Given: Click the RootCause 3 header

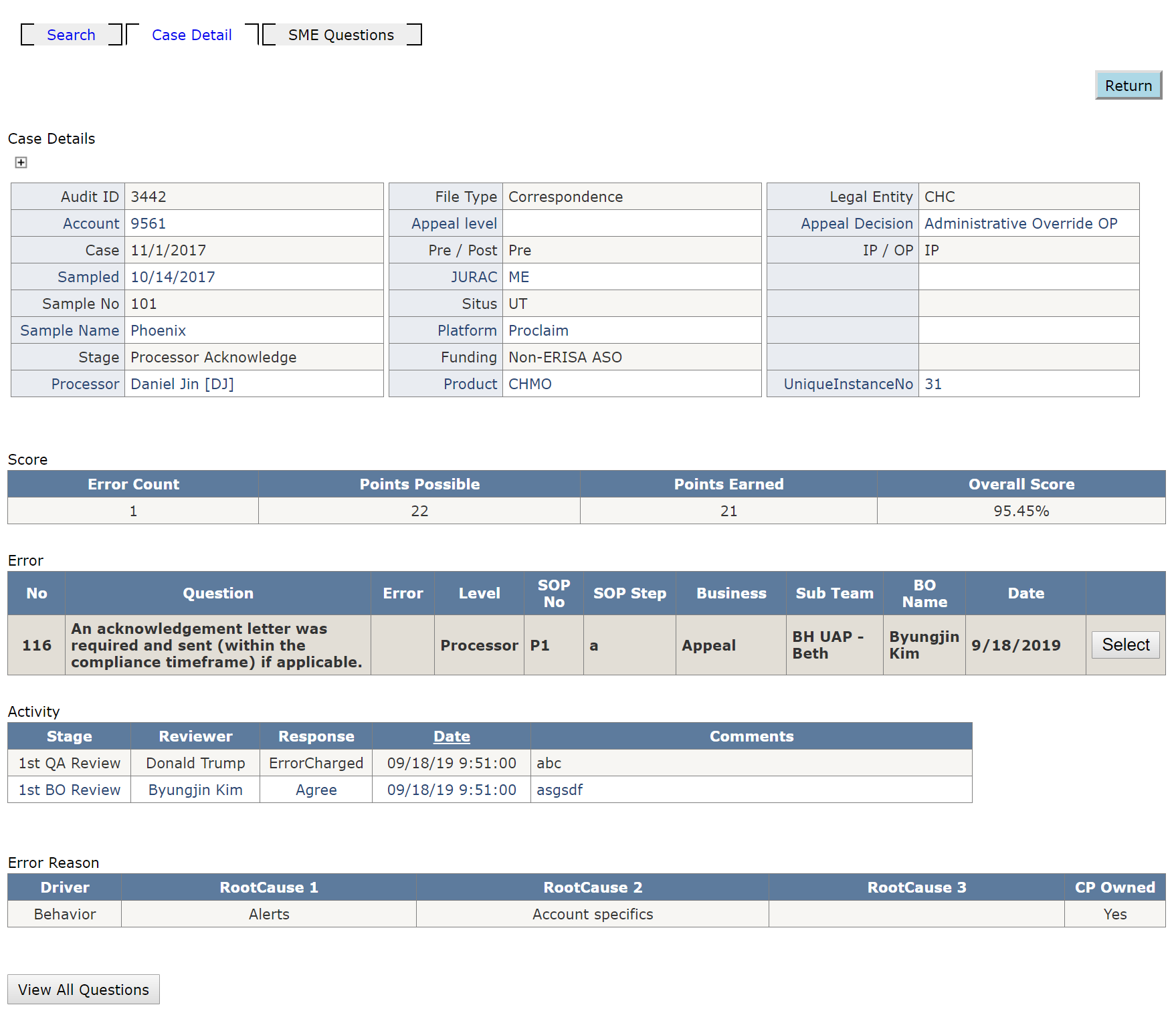Looking at the screenshot, I should click(x=916, y=887).
